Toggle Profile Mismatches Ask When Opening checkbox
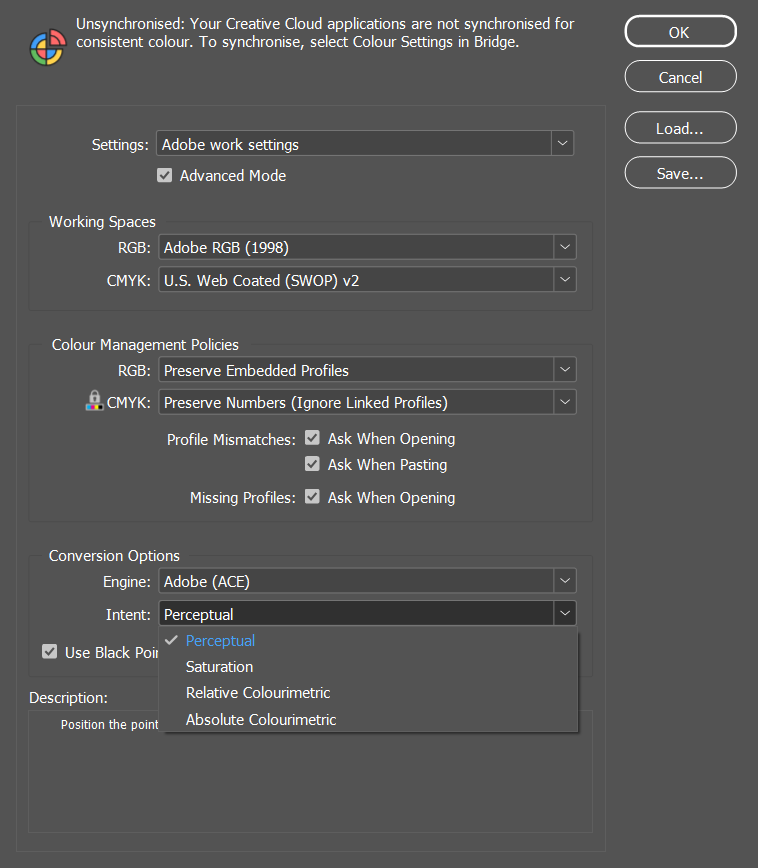The height and width of the screenshot is (868, 758). pos(312,438)
